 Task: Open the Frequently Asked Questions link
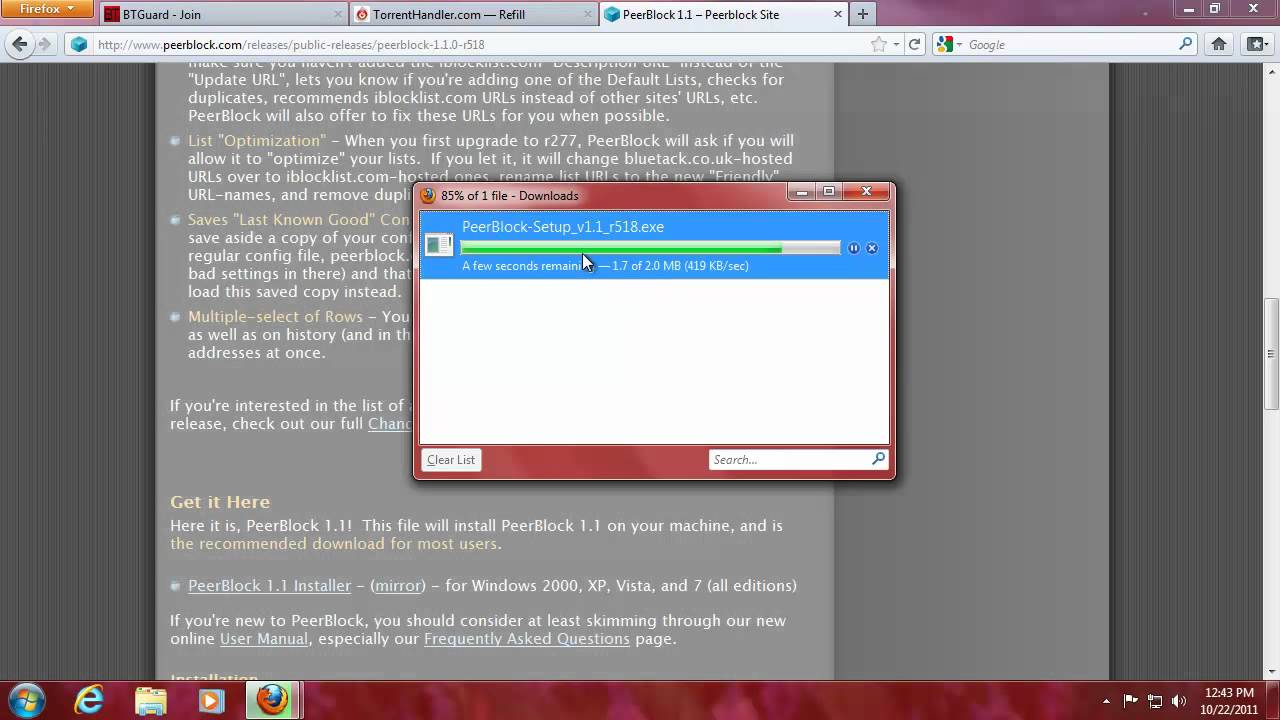point(527,639)
